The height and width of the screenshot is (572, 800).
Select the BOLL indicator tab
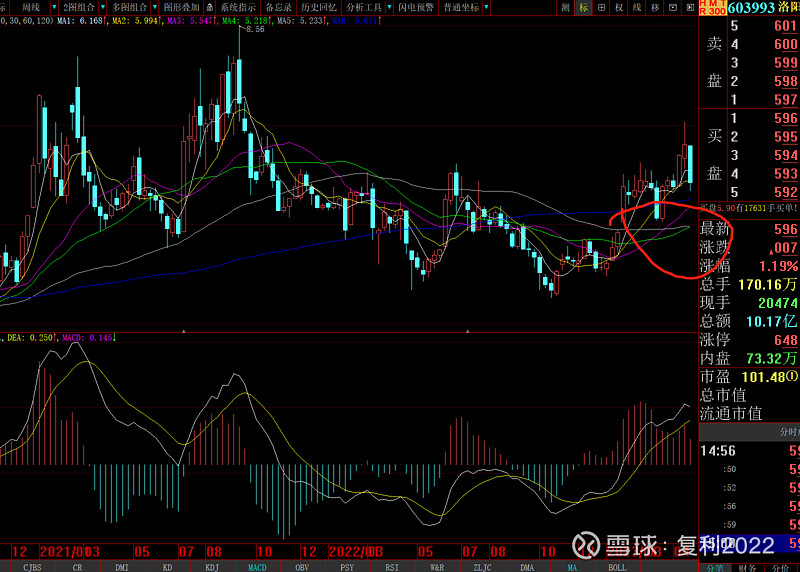tap(617, 566)
